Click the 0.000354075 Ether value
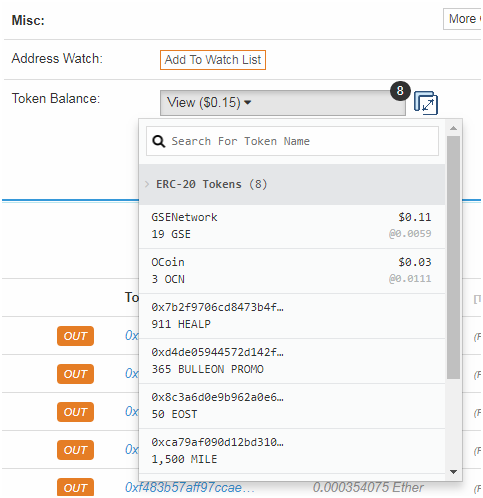 [368, 488]
